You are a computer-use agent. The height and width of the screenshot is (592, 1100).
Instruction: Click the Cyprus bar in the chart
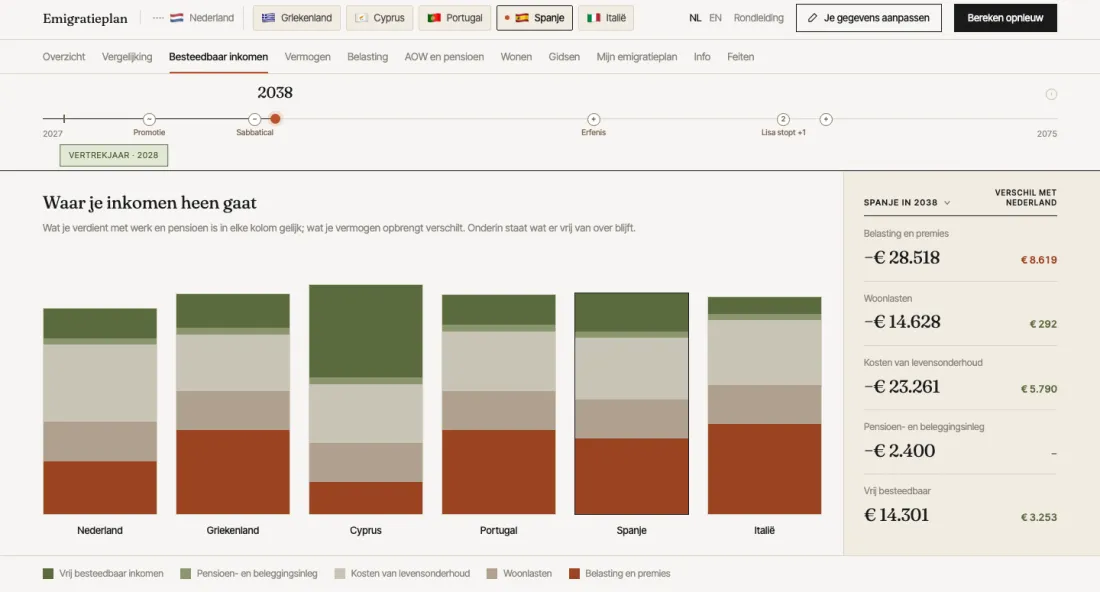pos(365,399)
